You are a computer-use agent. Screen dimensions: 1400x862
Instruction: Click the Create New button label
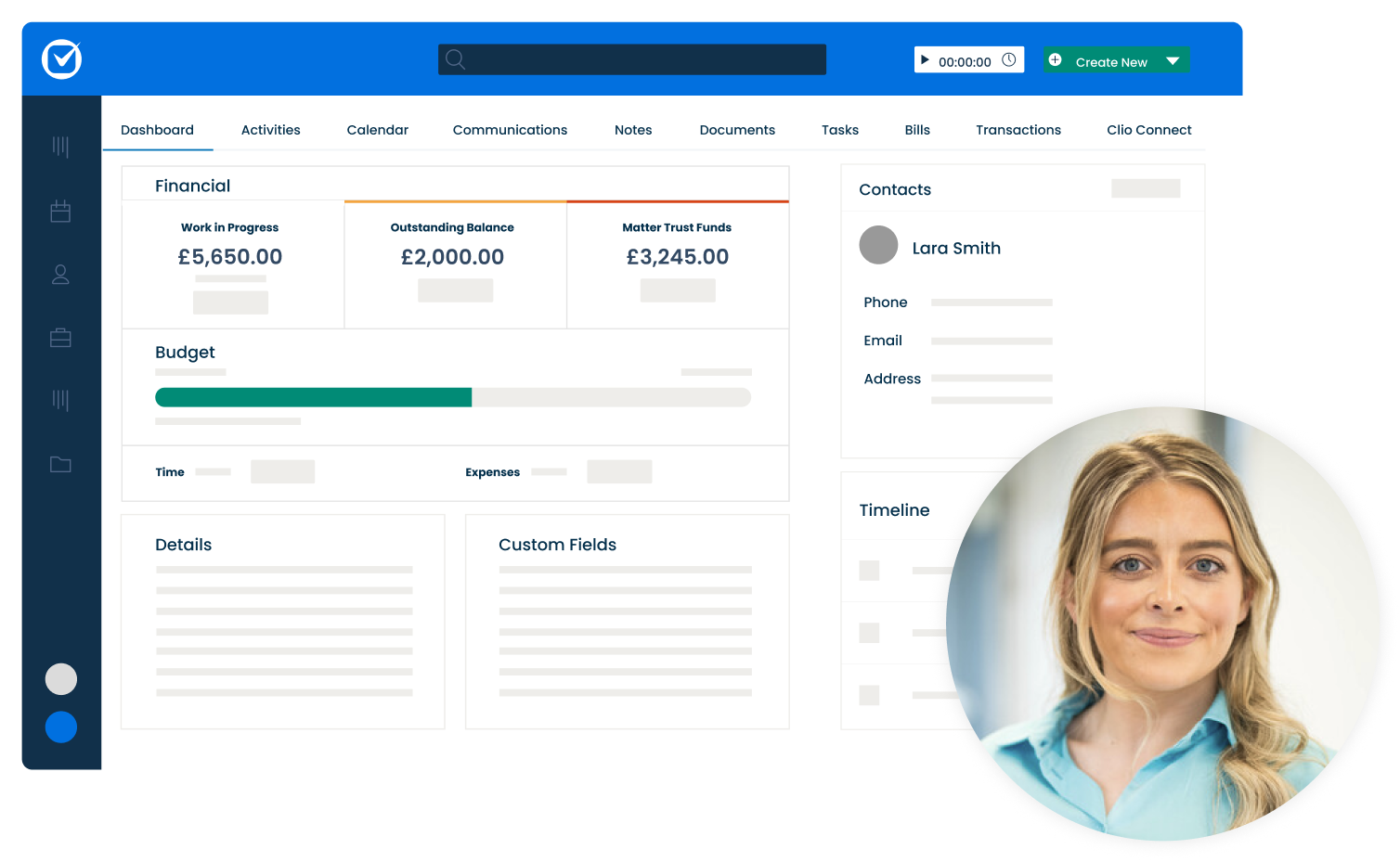tap(1111, 62)
